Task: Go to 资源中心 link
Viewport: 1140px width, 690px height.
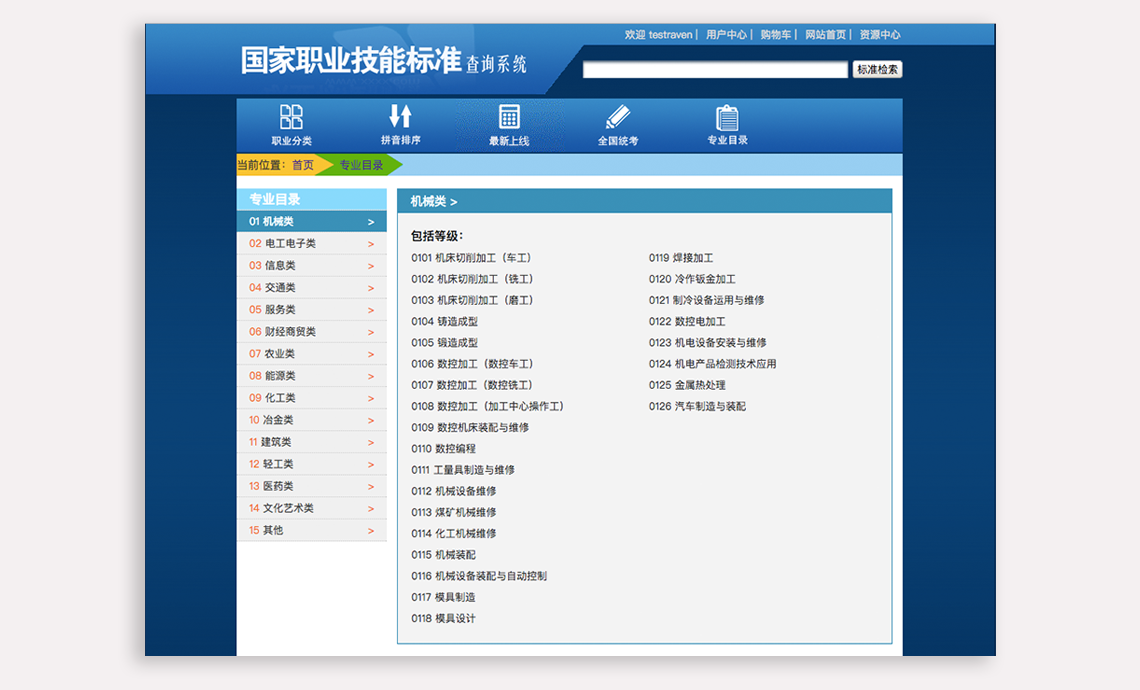Action: [879, 35]
